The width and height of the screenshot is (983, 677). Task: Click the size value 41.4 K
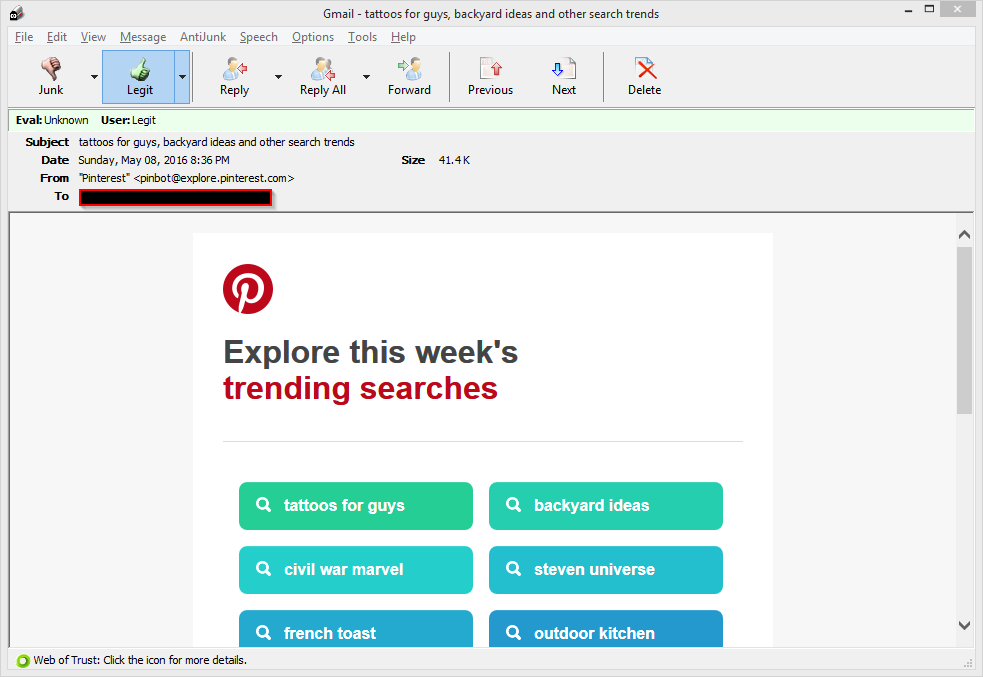tap(454, 160)
